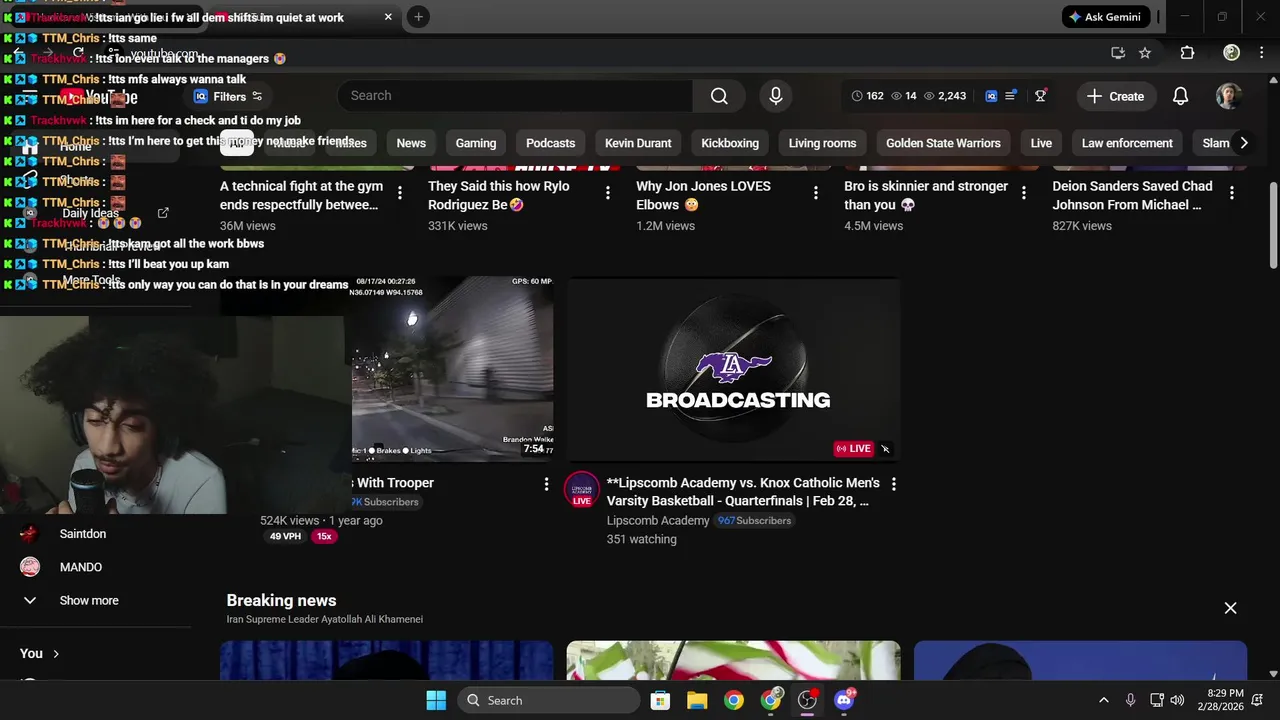Select the Kickboxing category chip
The image size is (1280, 720).
point(730,143)
